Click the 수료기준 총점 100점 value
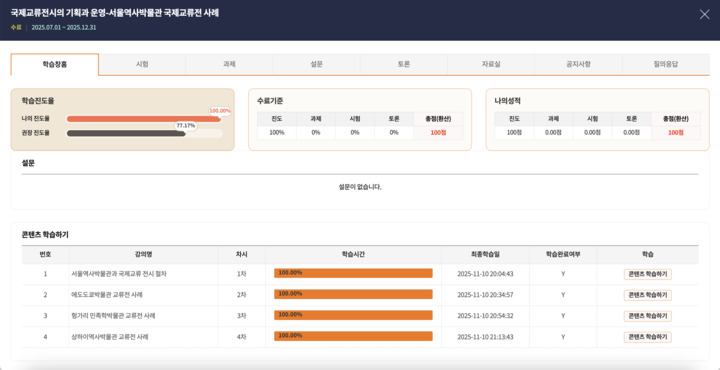This screenshot has width=720, height=370. point(438,133)
